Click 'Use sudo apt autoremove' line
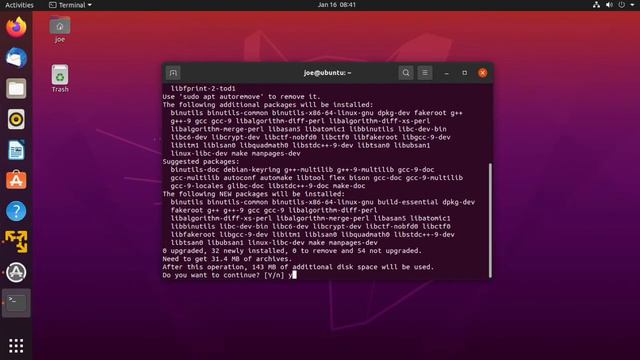 (242, 97)
